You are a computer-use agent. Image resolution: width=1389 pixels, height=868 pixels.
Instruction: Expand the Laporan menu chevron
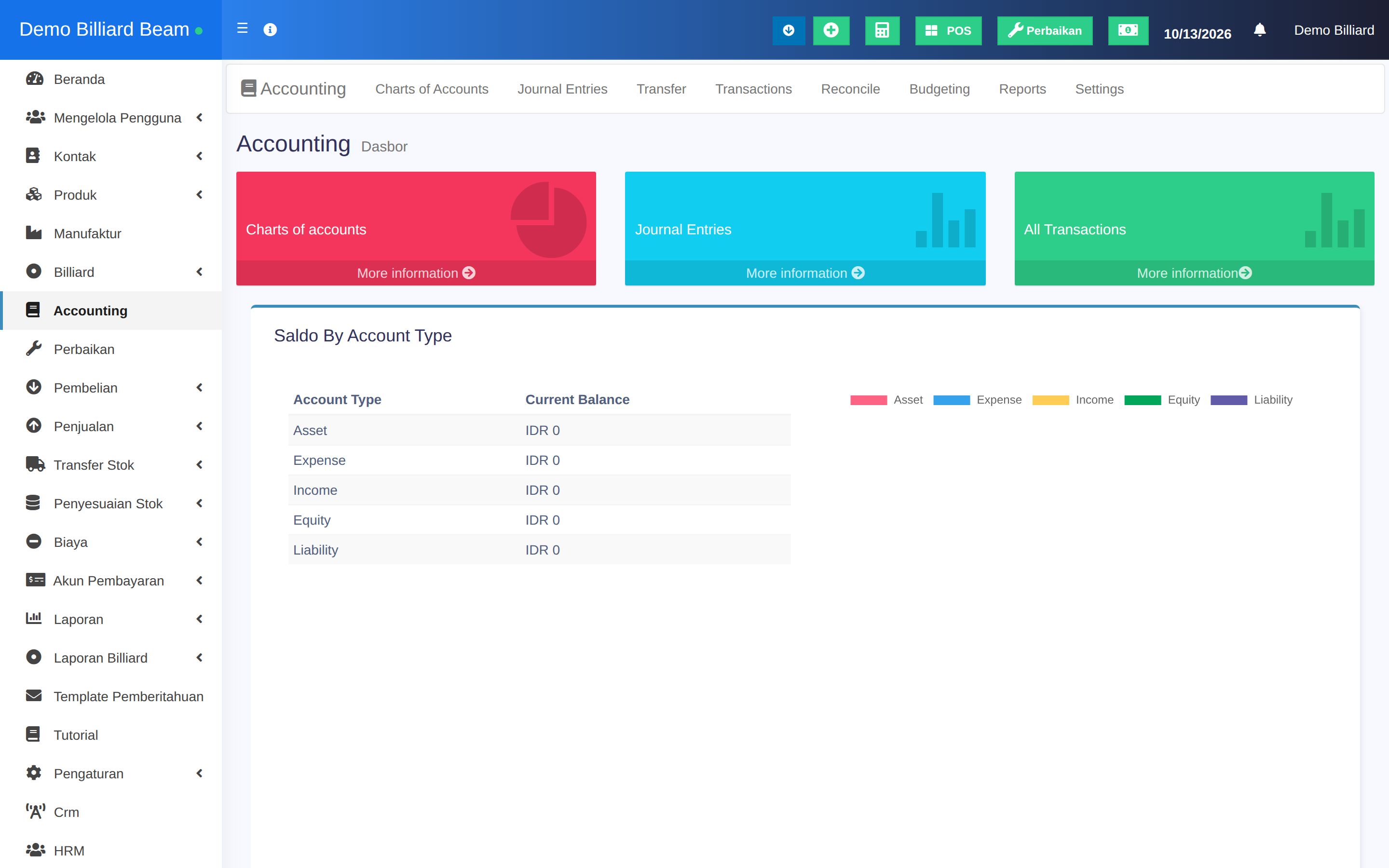pos(199,619)
